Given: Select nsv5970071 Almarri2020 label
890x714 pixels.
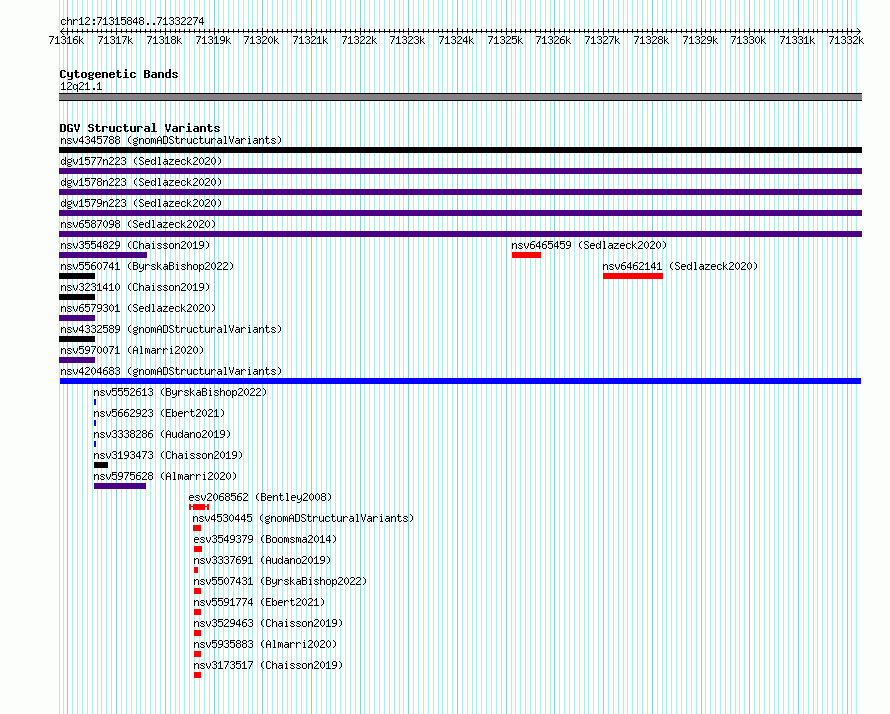Looking at the screenshot, I should tap(132, 350).
